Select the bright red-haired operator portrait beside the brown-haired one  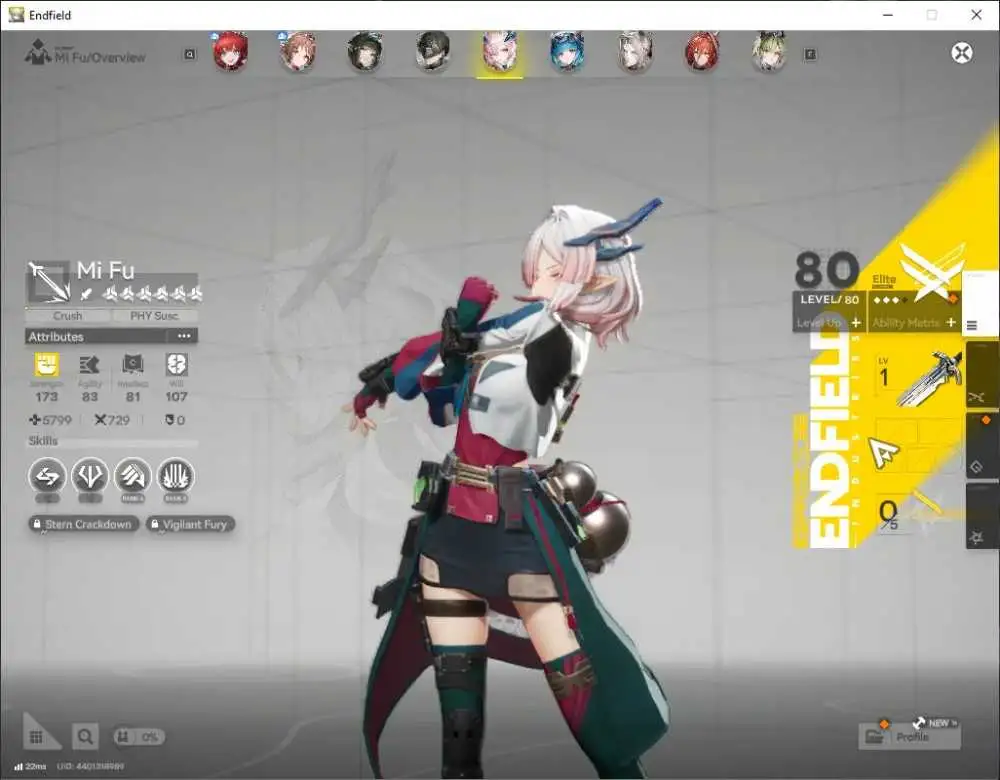tap(230, 51)
